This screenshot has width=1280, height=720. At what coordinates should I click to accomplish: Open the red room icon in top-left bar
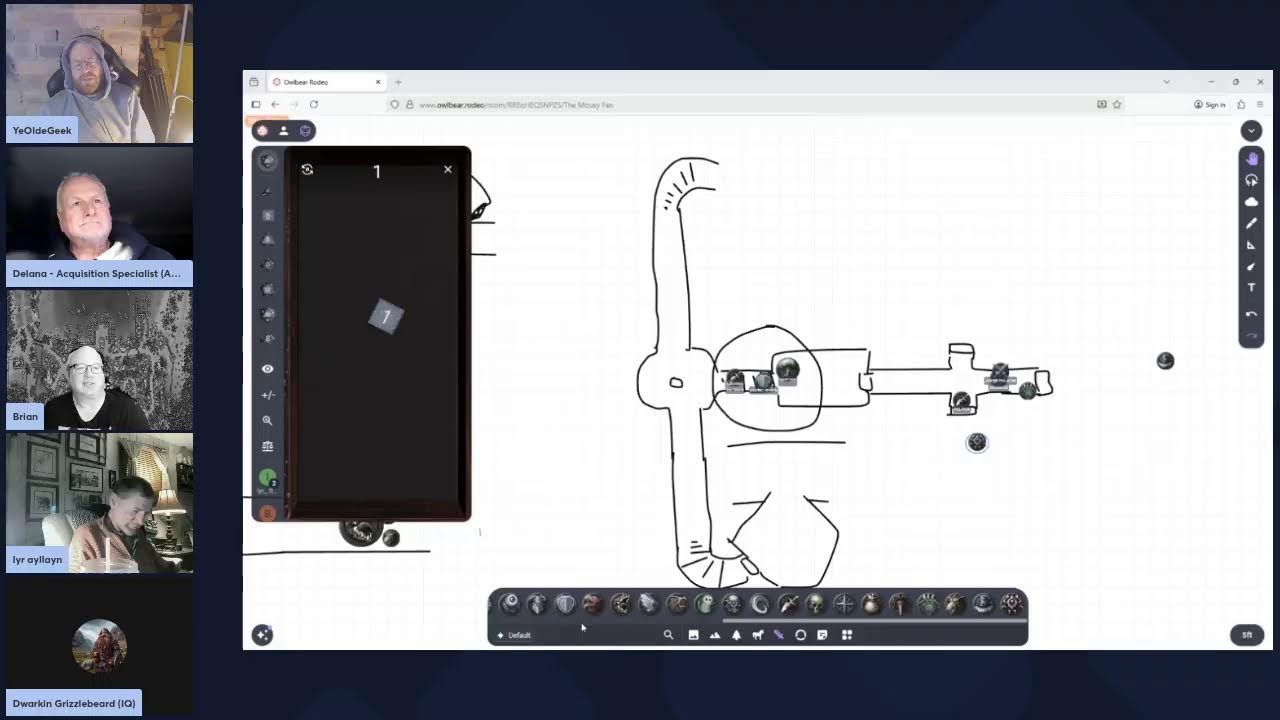coord(262,131)
